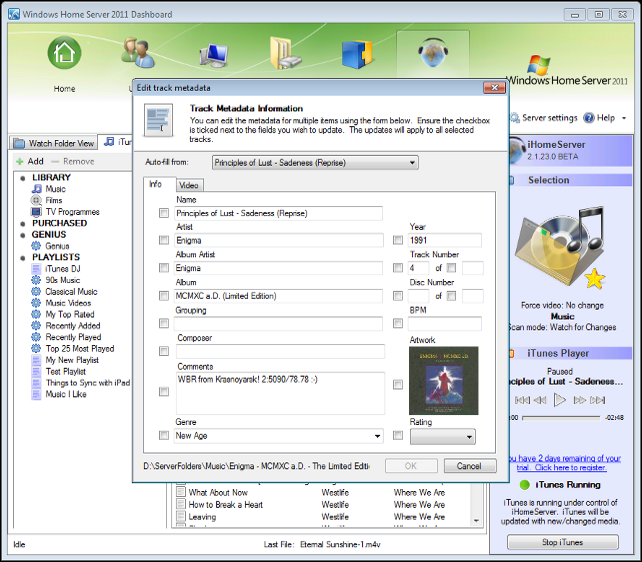Collapse the PURCHASED section bullet
The image size is (642, 562).
coord(23,223)
